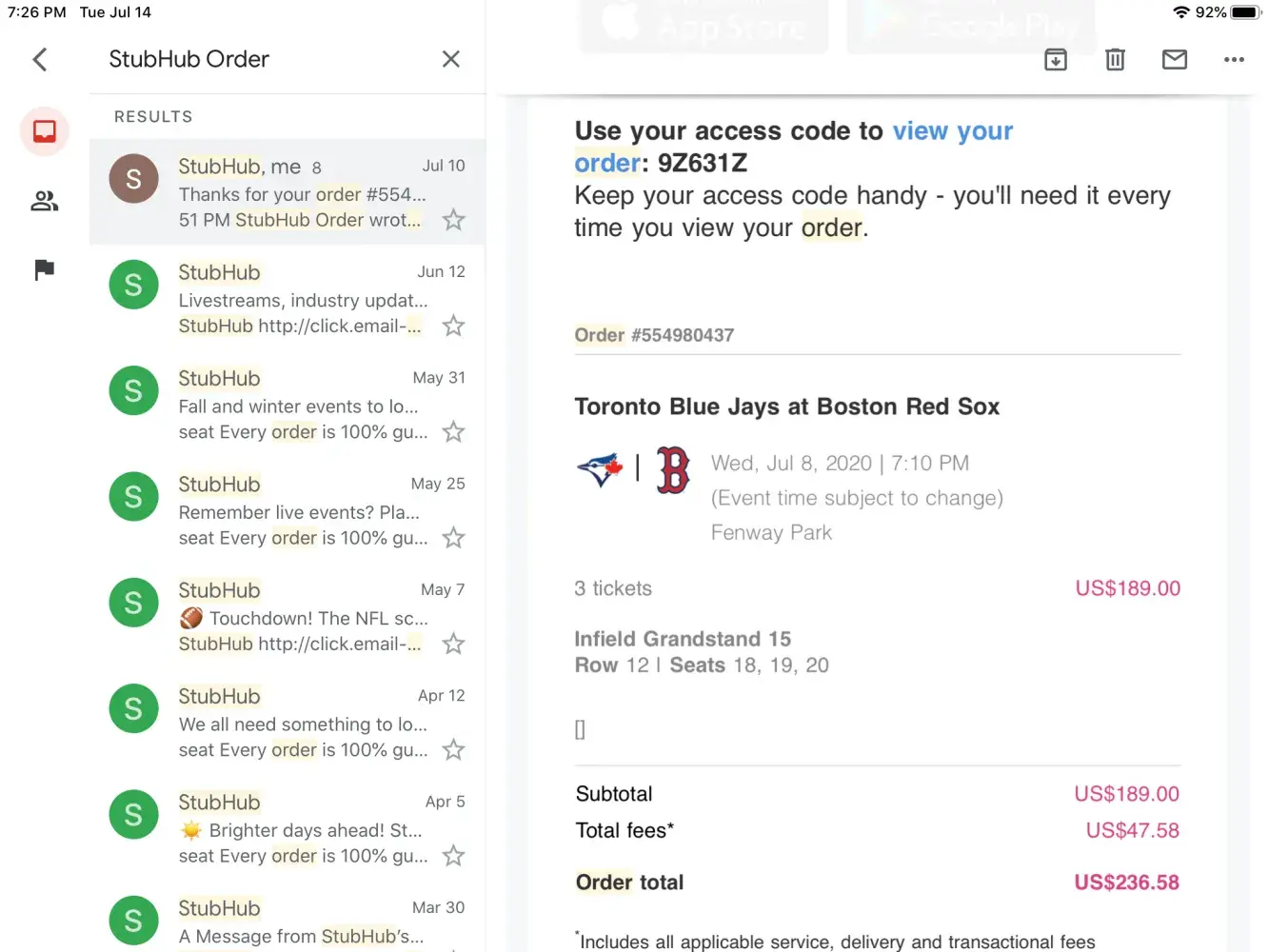Screen dimensions: 1269x952
Task: Star the May 25 StubHub email
Action: tap(454, 539)
